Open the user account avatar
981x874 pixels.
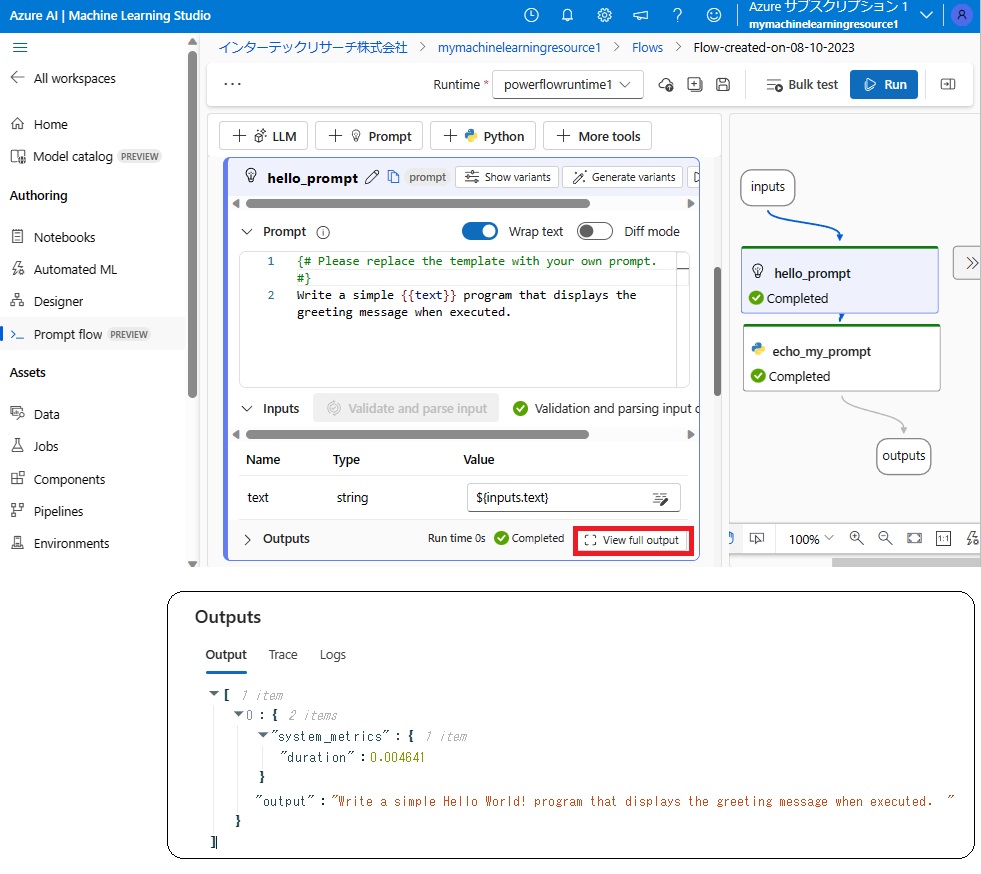(x=962, y=15)
